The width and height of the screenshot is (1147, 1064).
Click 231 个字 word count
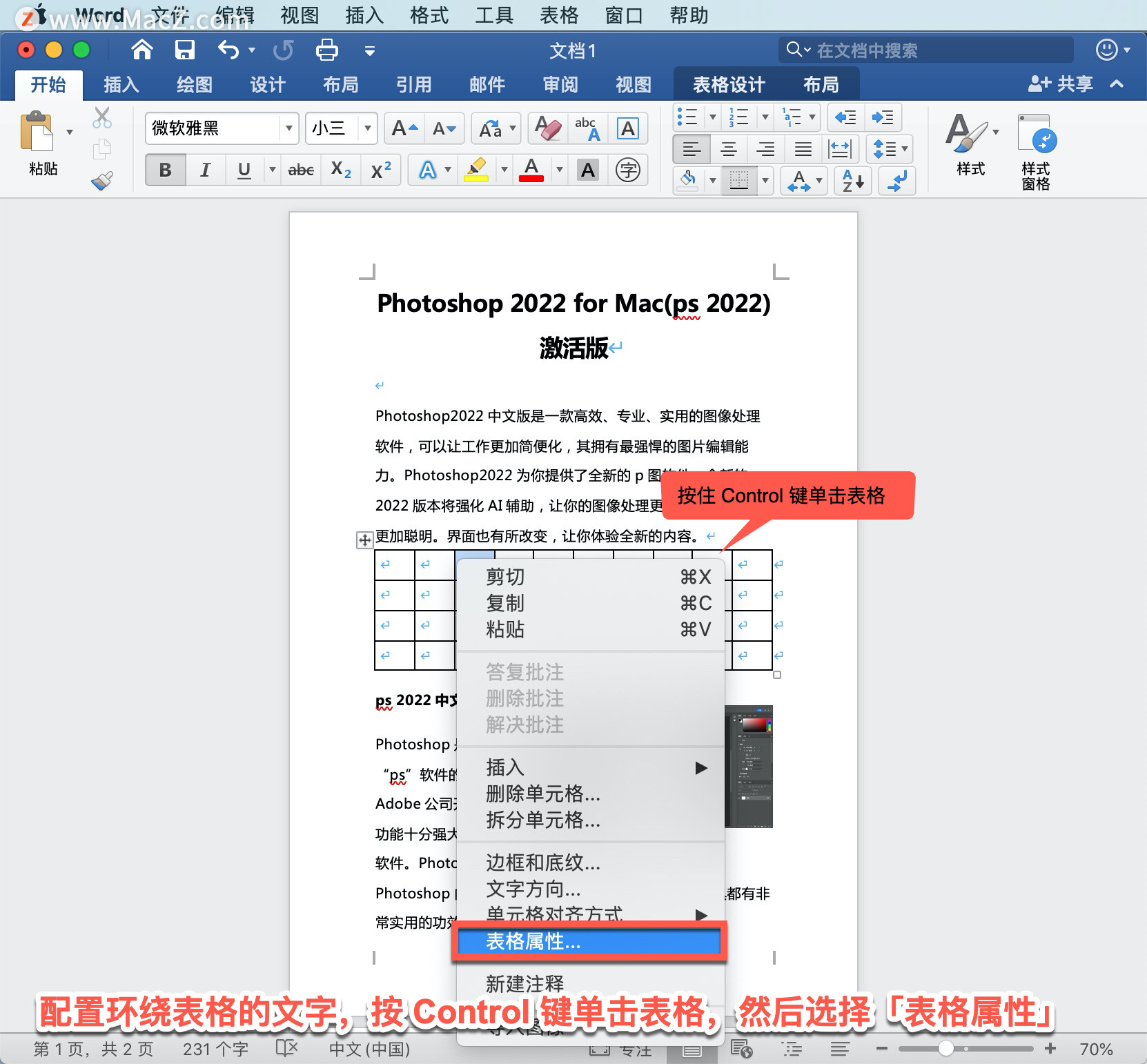[x=215, y=1050]
